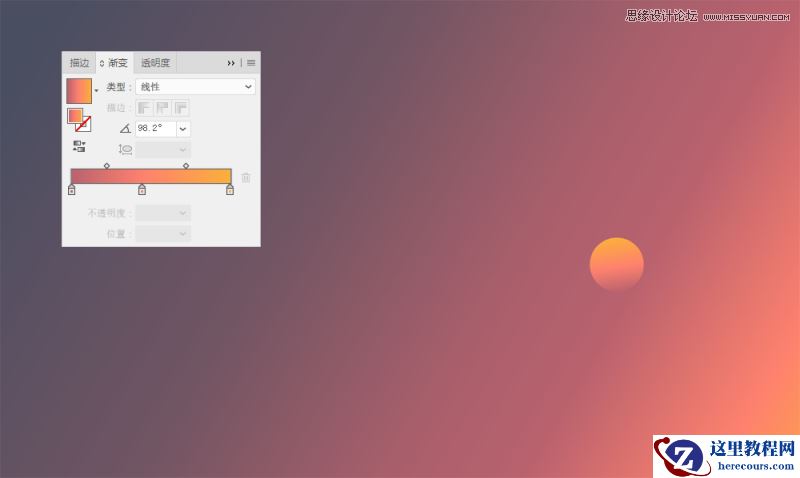The image size is (800, 478).
Task: Click the large gradient fill preview swatch
Action: pyautogui.click(x=79, y=91)
